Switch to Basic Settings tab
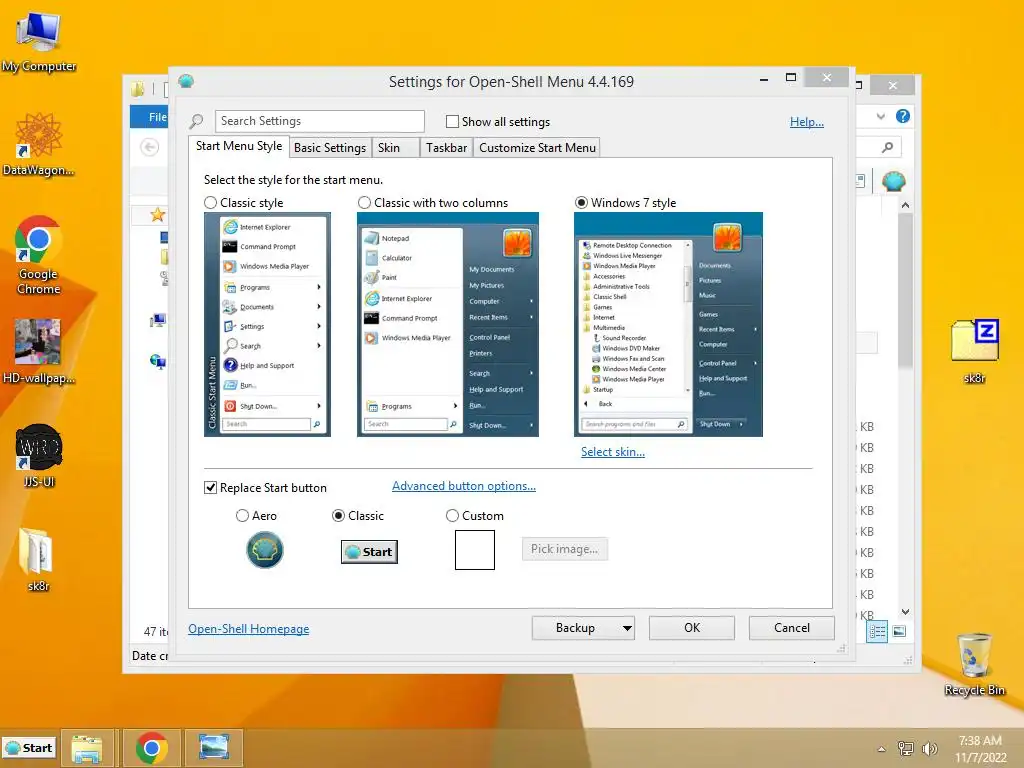Viewport: 1024px width, 768px height. pos(330,148)
